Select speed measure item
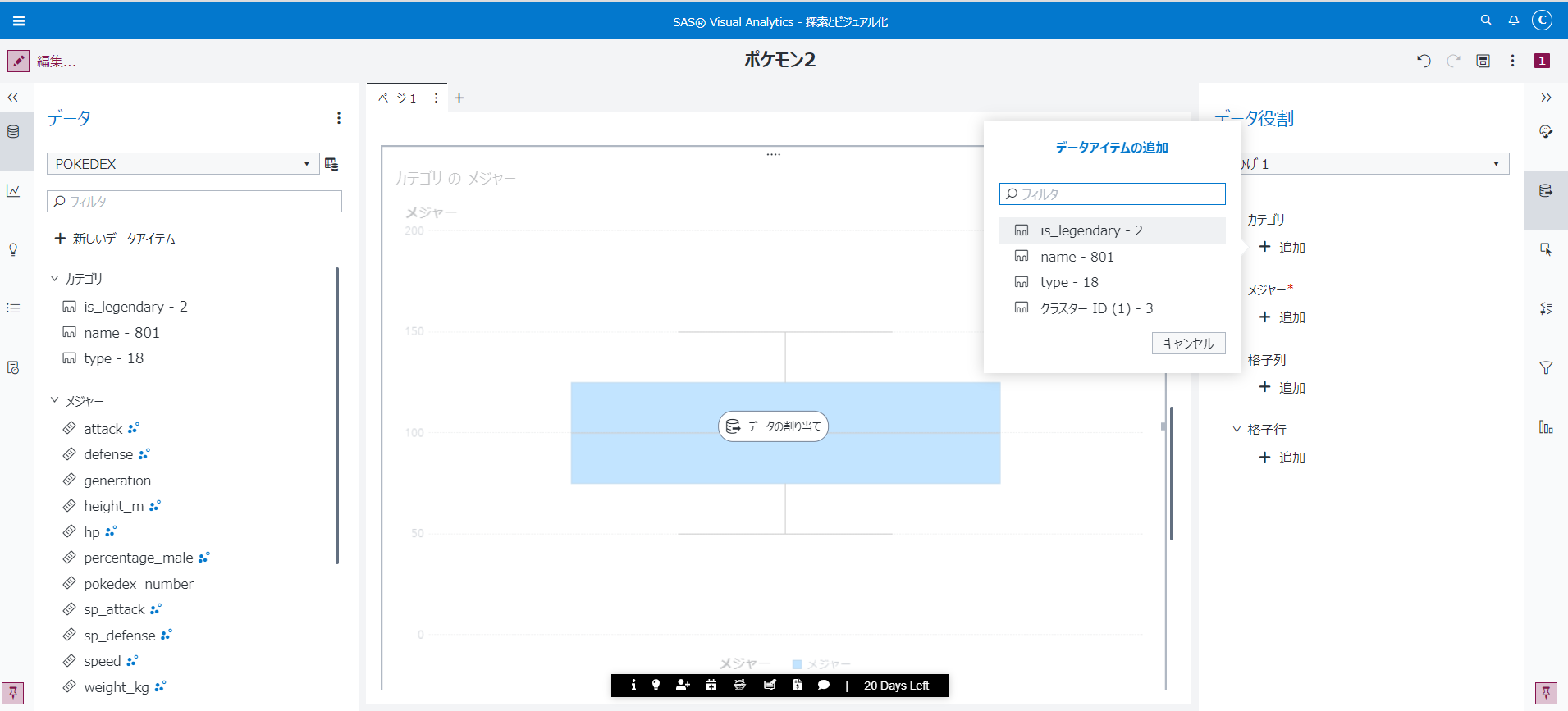Viewport: 1568px width, 711px height. click(x=101, y=661)
